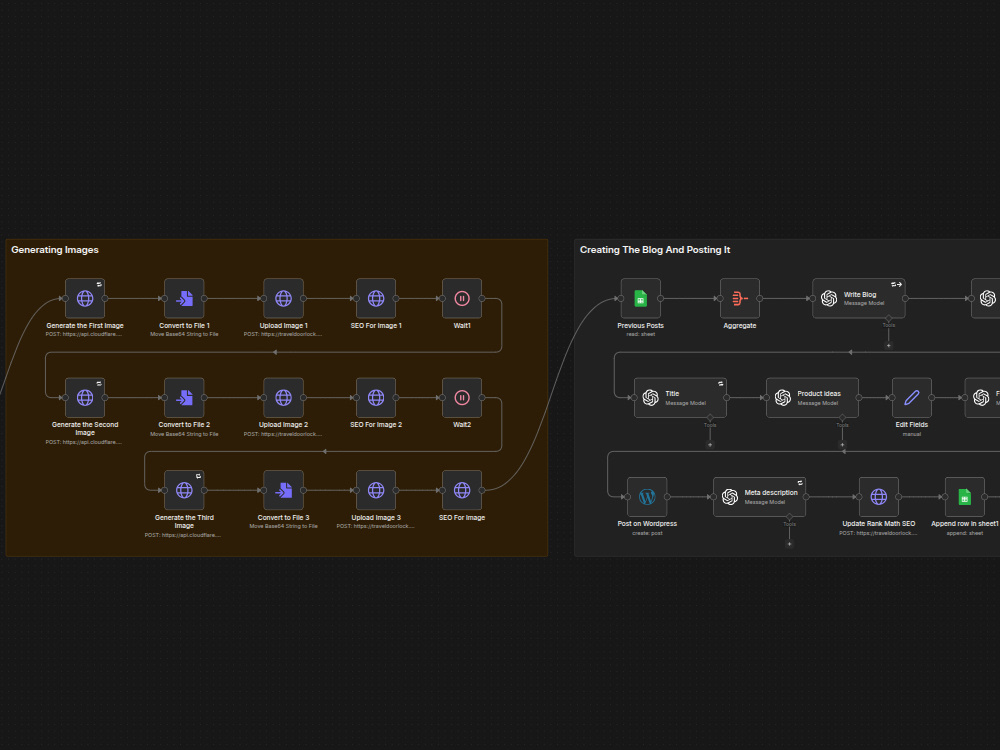1000x750 pixels.
Task: Add a tool under Write Blog
Action: click(888, 346)
